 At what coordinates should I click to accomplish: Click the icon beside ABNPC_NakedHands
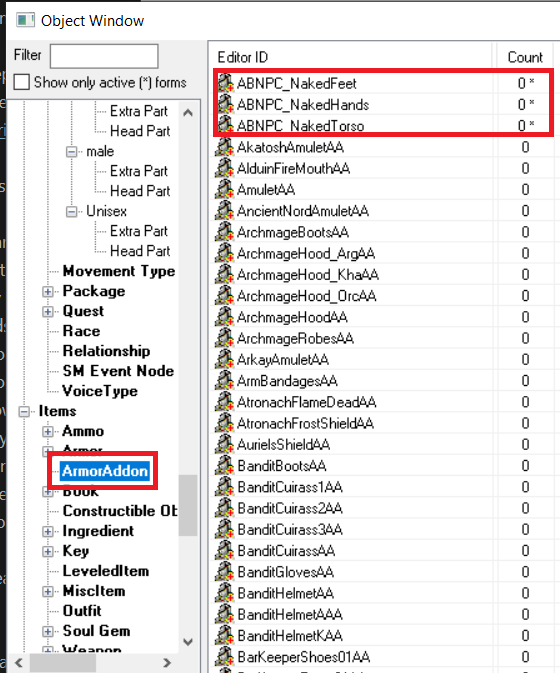click(225, 104)
